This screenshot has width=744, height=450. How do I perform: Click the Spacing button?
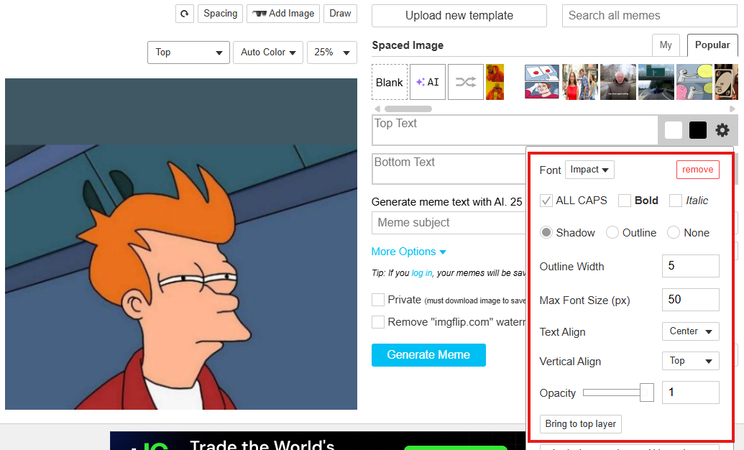coord(220,14)
